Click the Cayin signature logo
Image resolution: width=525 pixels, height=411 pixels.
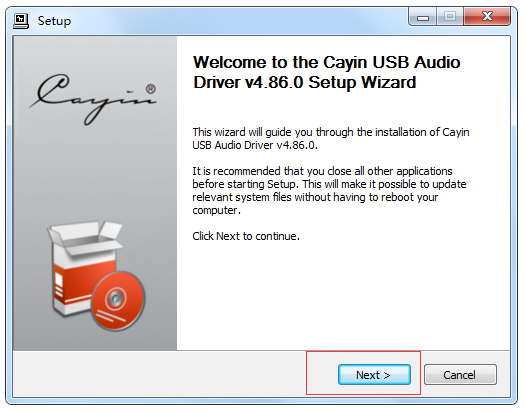click(94, 99)
